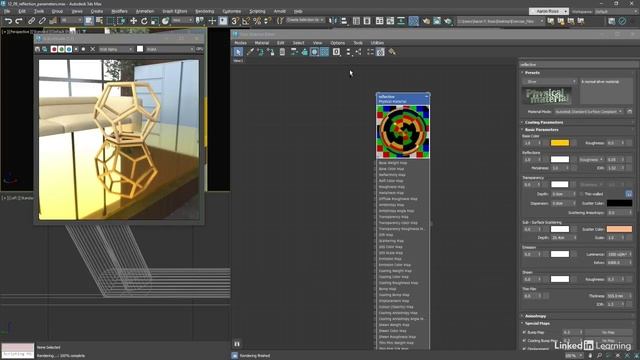640x360 pixels.
Task: Activate the Select and Rotate tool
Action: pyautogui.click(x=144, y=21)
